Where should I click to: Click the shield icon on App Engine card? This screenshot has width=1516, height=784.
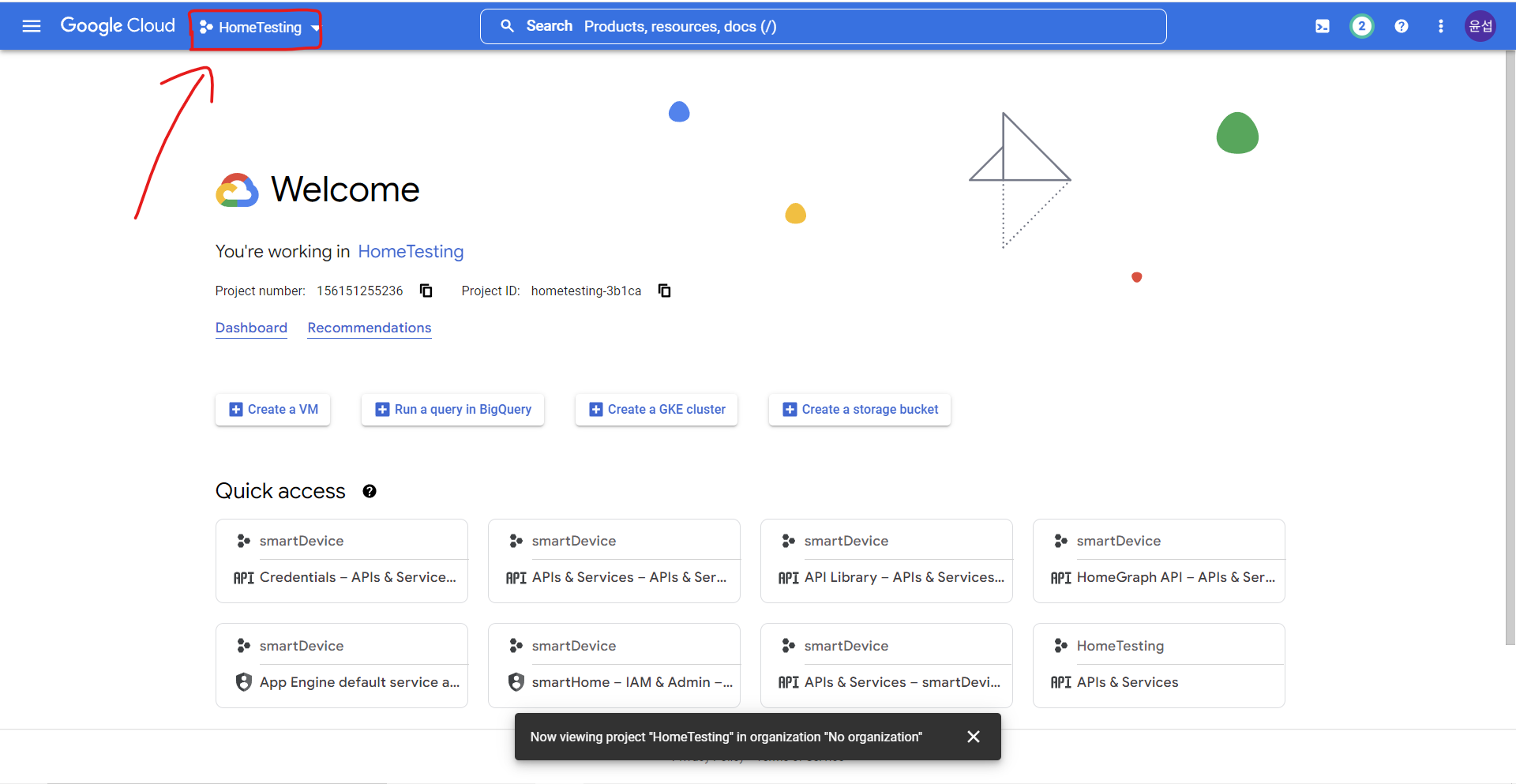coord(244,682)
